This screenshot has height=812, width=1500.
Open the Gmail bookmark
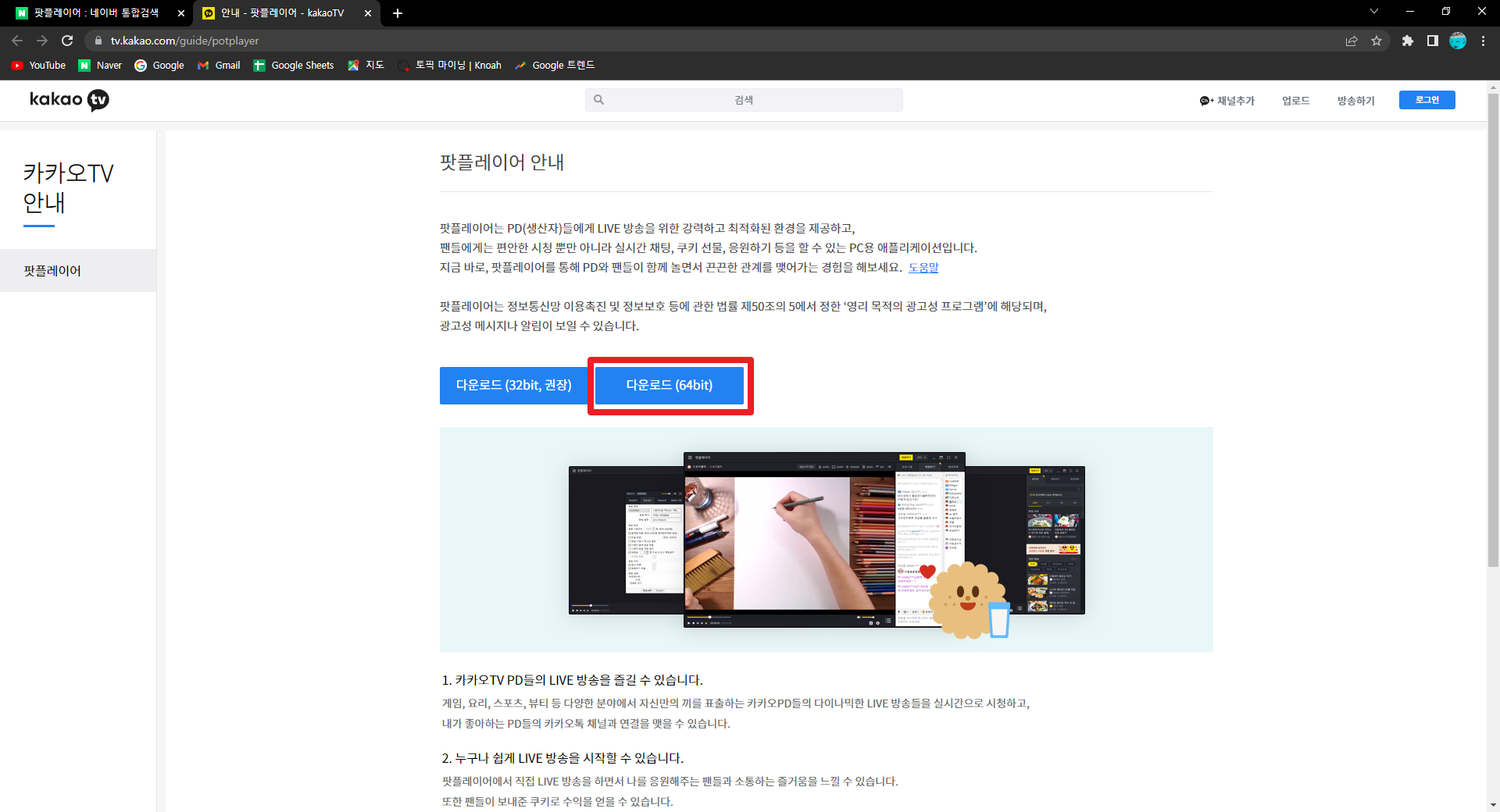[x=219, y=66]
